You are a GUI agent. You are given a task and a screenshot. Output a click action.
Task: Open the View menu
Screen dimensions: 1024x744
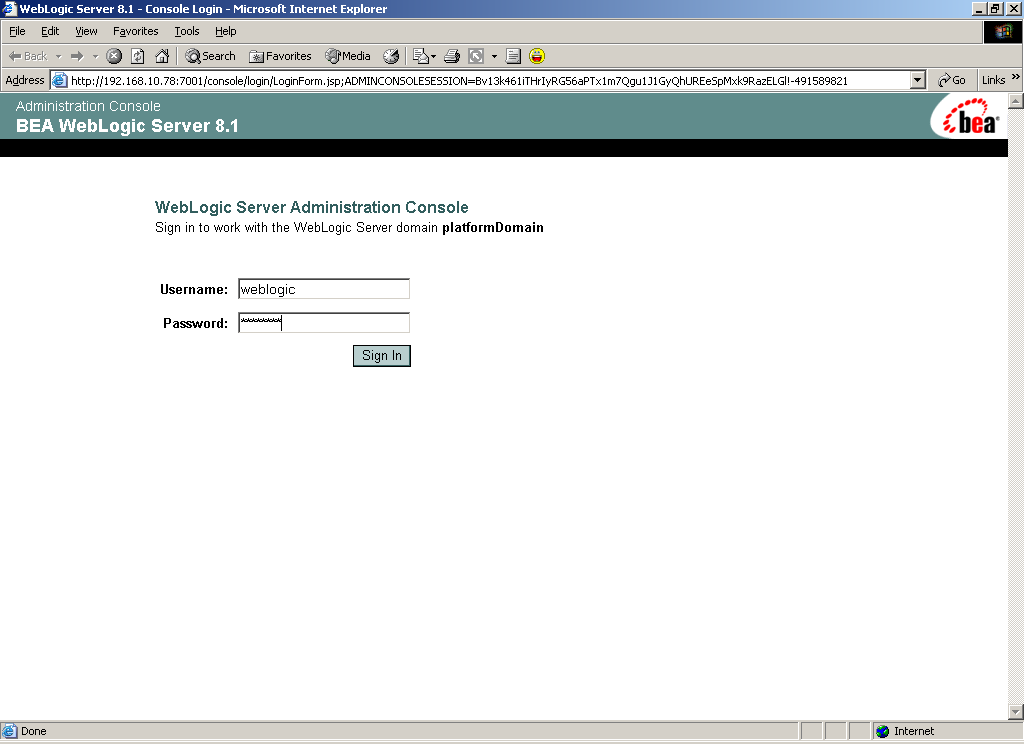[86, 31]
